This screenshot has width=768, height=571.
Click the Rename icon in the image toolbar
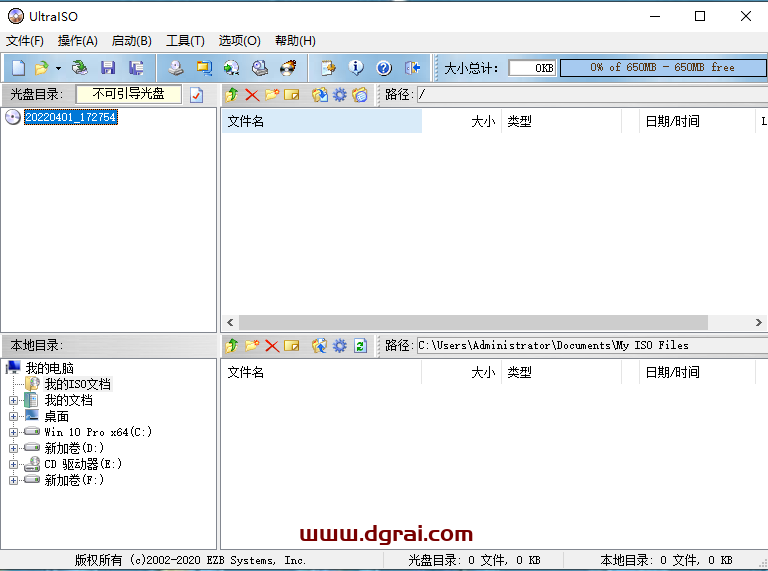coord(291,95)
